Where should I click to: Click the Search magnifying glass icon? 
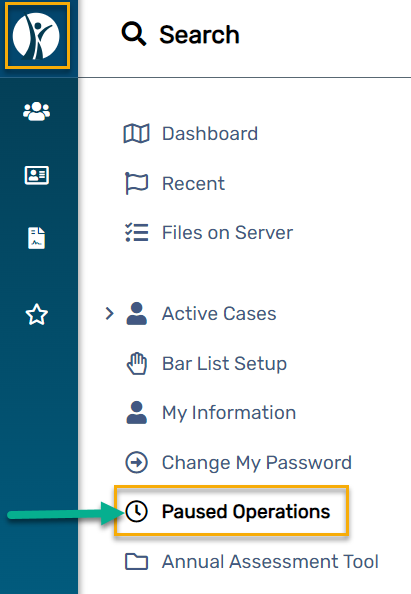[134, 34]
